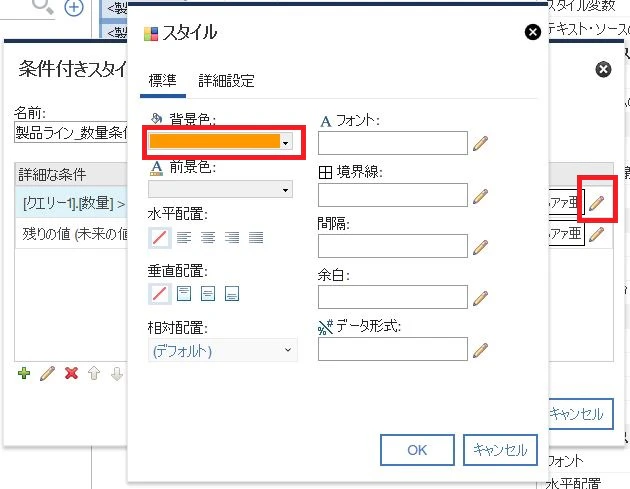Edit the 間隔 spacing setting pencil
The height and width of the screenshot is (489, 630).
click(x=480, y=247)
